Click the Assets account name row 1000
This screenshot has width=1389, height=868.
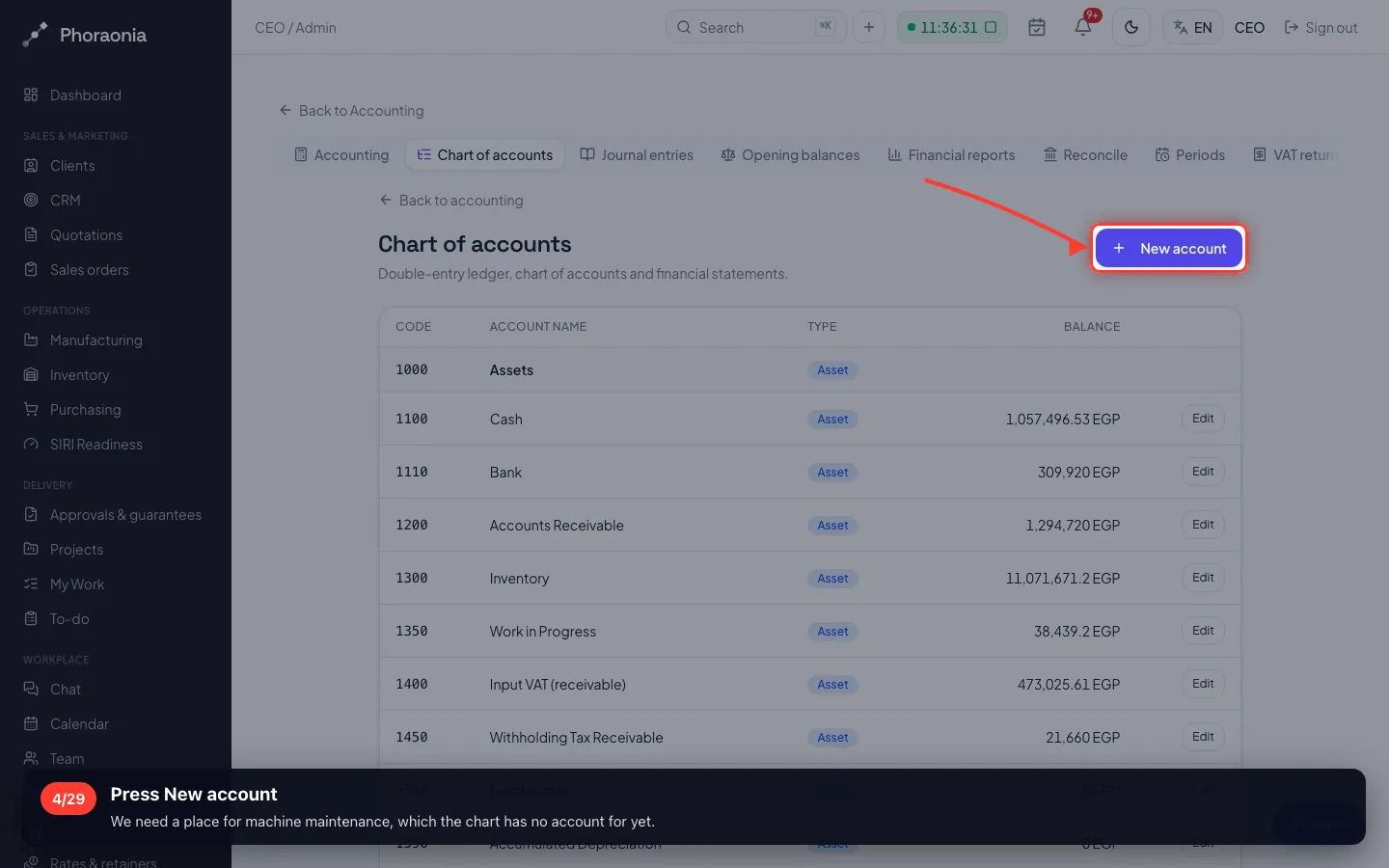tap(511, 370)
